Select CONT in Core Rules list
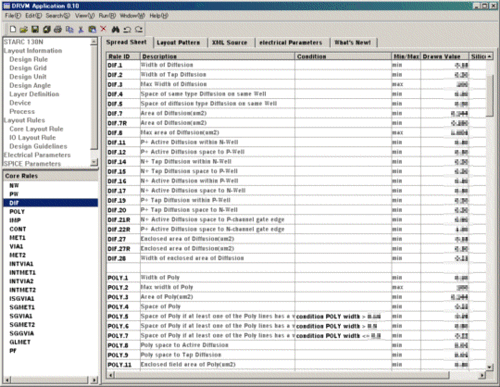500x387 pixels. click(x=18, y=229)
